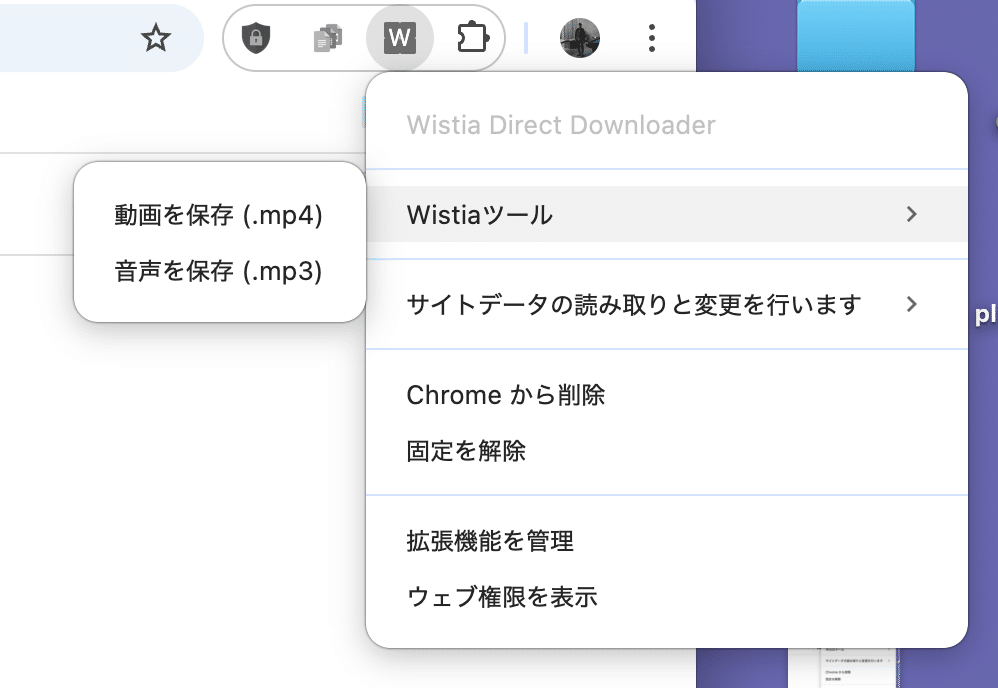Choose 音声を保存 (.mp3)
This screenshot has height=688, width=998.
[x=219, y=271]
